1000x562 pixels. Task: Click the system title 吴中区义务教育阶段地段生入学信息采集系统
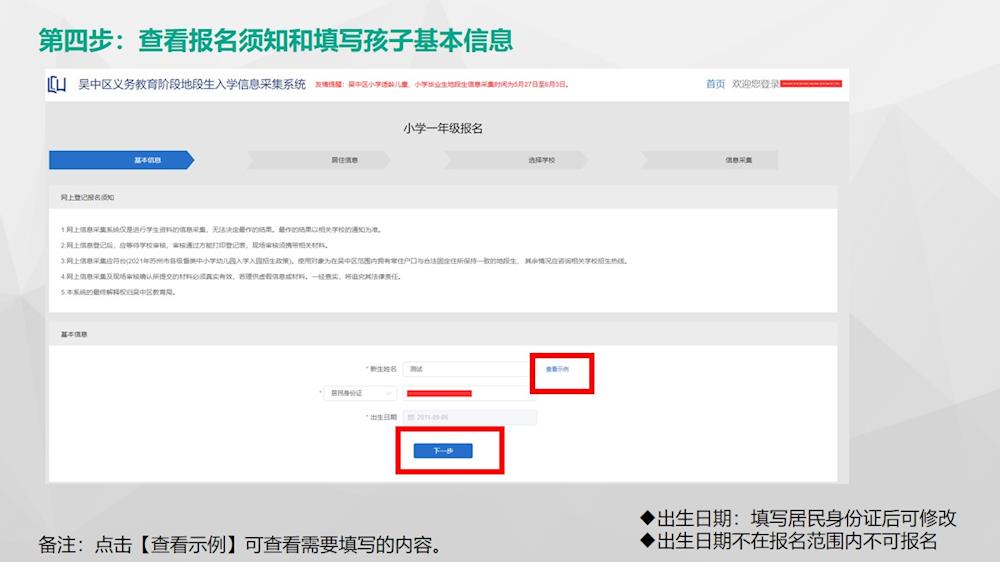point(192,84)
